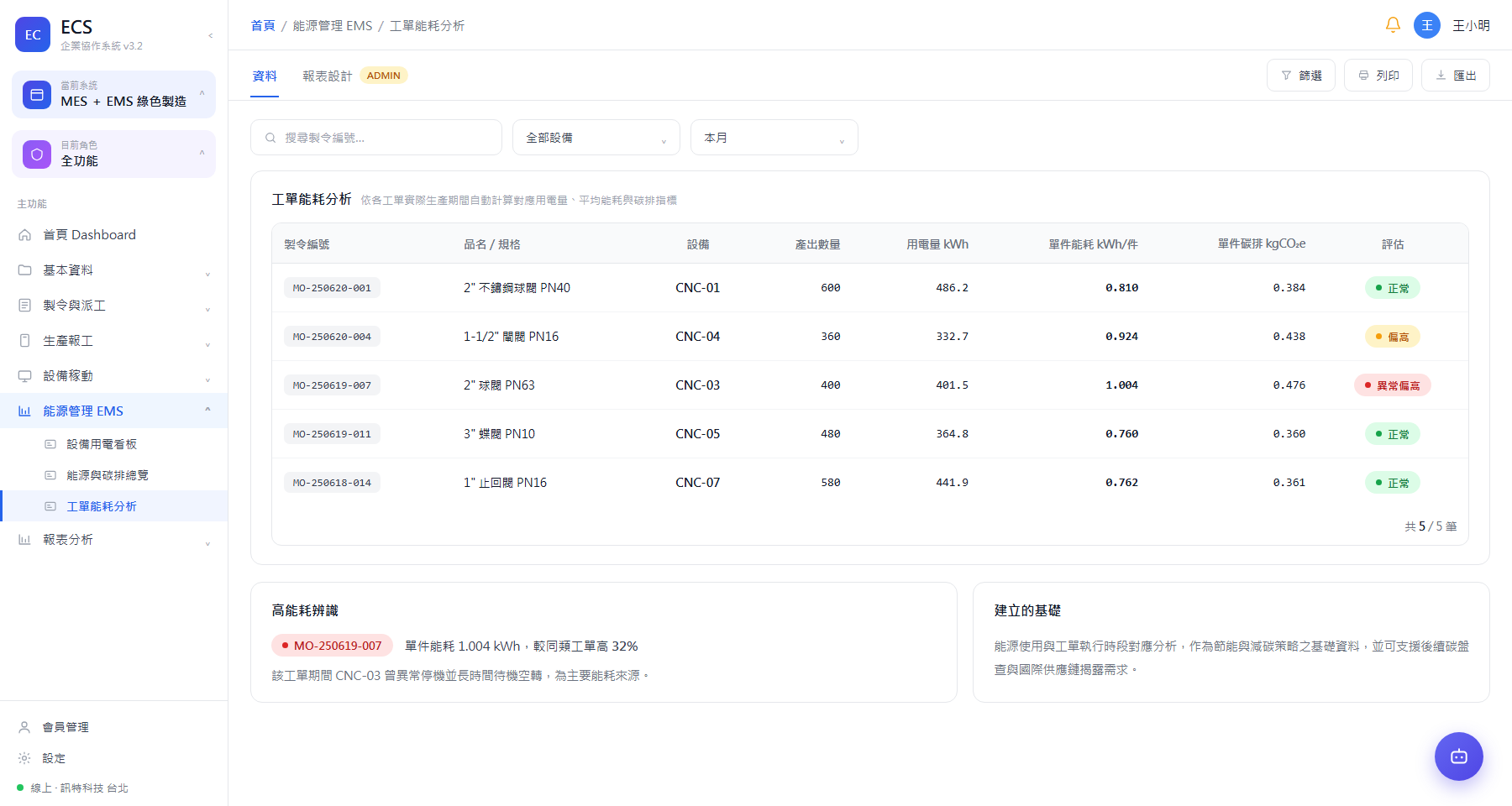Screen dimensions: 1512x806
Task: Click the red MO-250619-007 high-consumption tag
Action: 332,646
